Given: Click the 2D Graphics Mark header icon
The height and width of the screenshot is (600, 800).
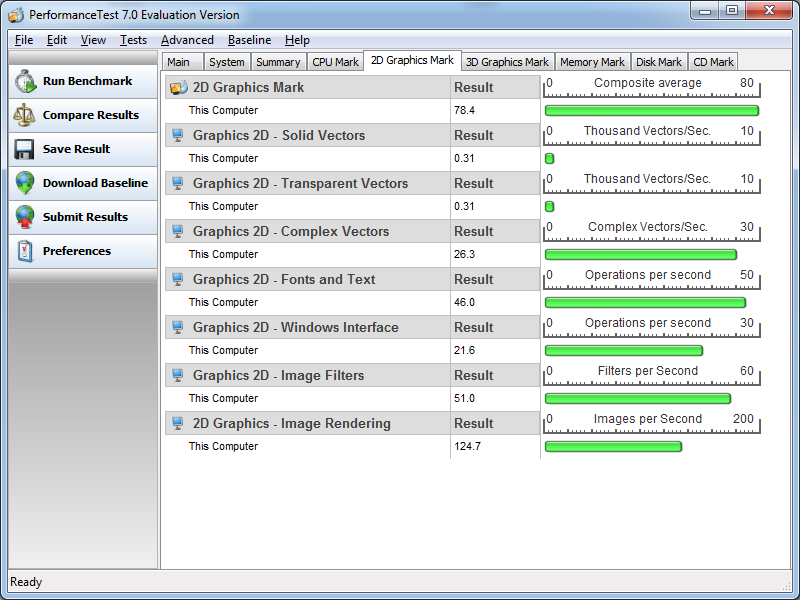Looking at the screenshot, I should coord(179,87).
